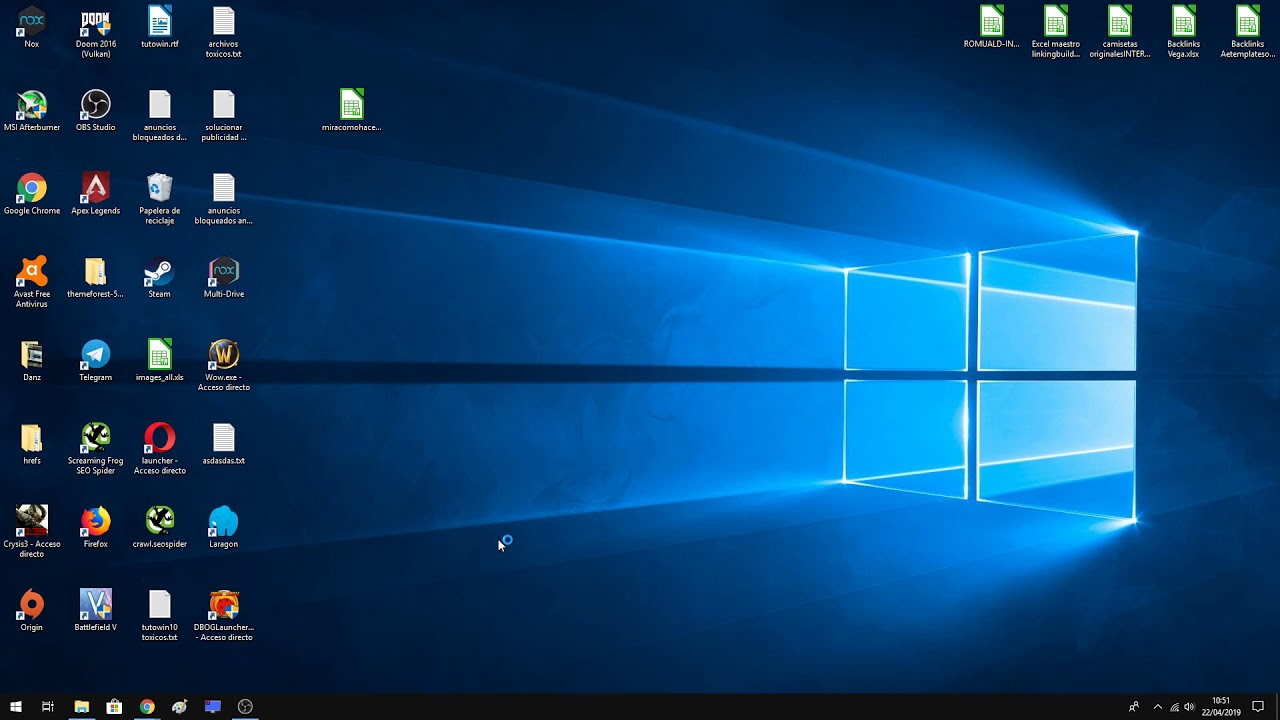Select Screaming Frog SEO Spider shortcut

(96, 450)
